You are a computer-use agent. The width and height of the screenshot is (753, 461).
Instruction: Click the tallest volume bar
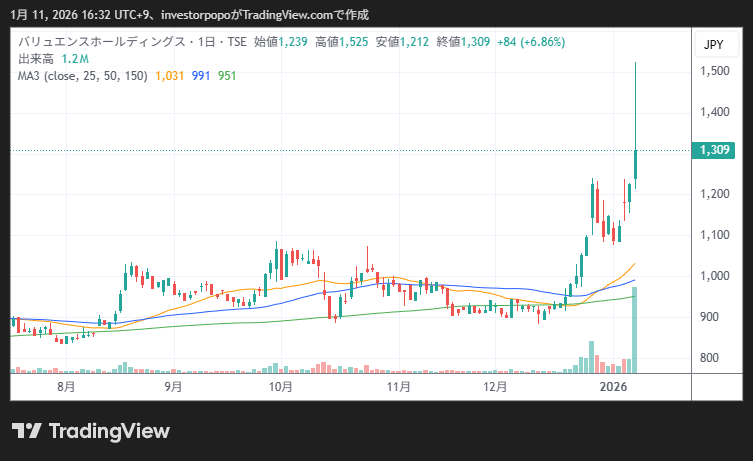click(635, 330)
